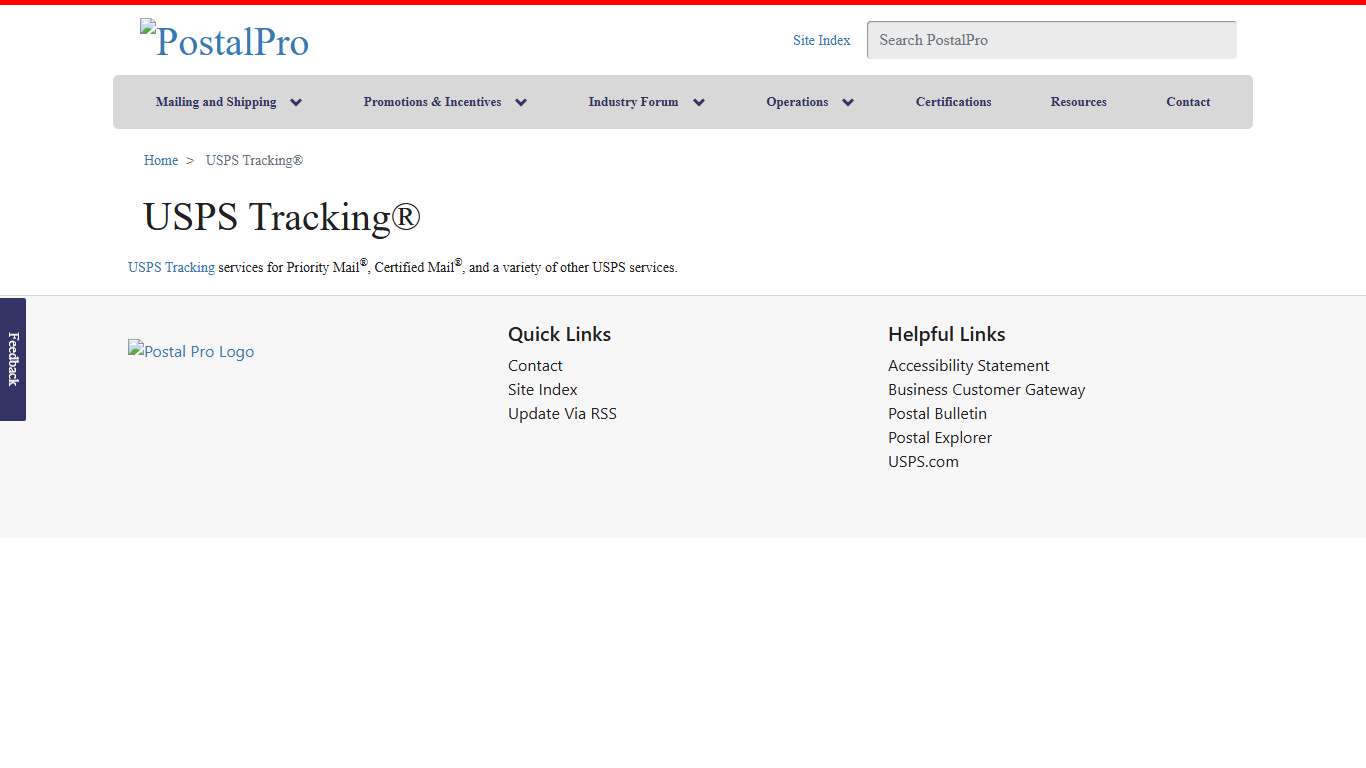1366x768 pixels.
Task: Open USPS.com from Helpful Links
Action: pyautogui.click(x=923, y=461)
